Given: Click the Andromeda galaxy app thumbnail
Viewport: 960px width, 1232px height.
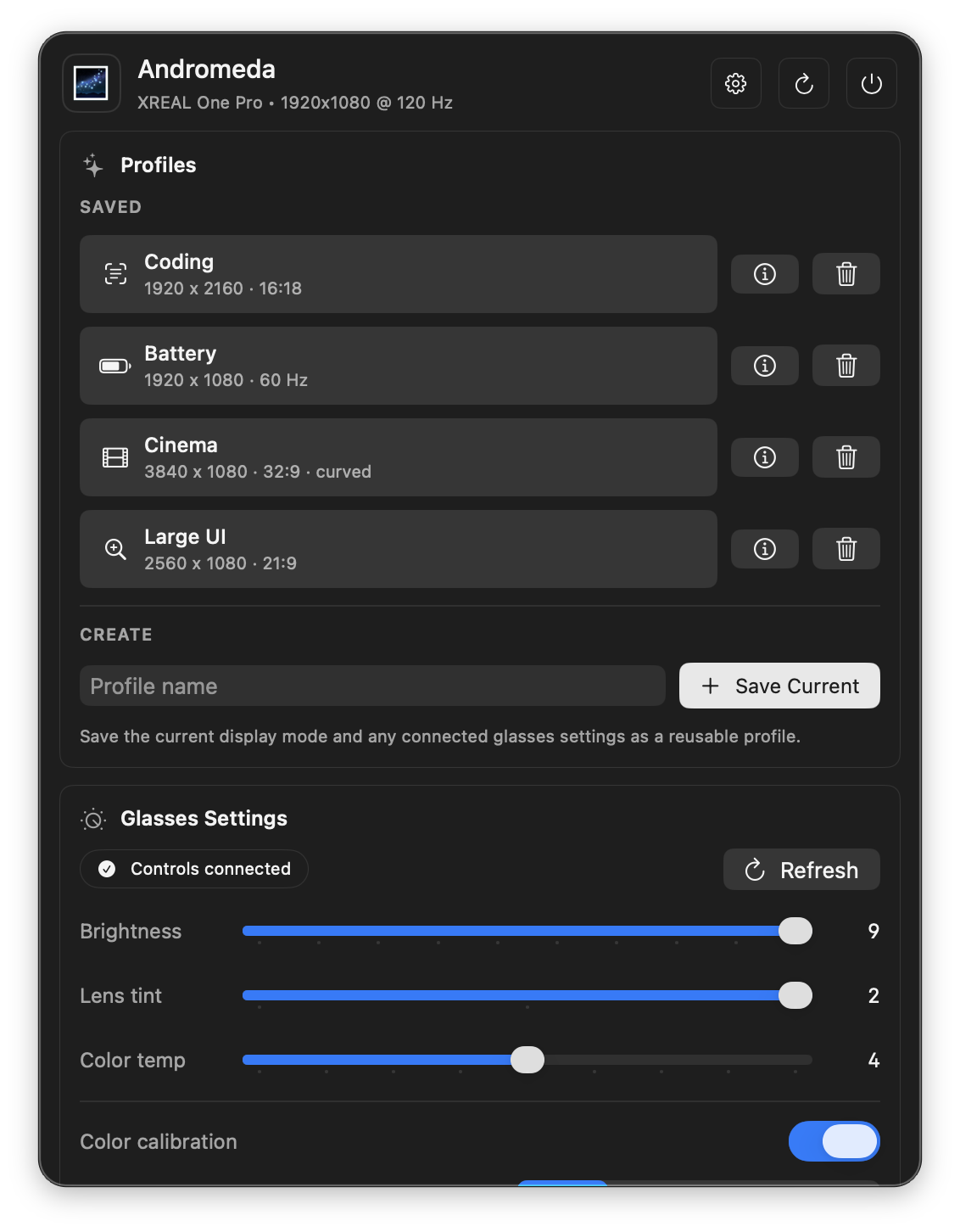Looking at the screenshot, I should click(x=91, y=83).
